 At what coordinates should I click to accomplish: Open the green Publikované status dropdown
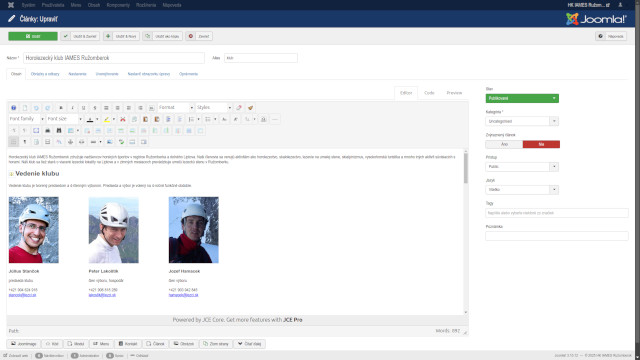point(522,98)
